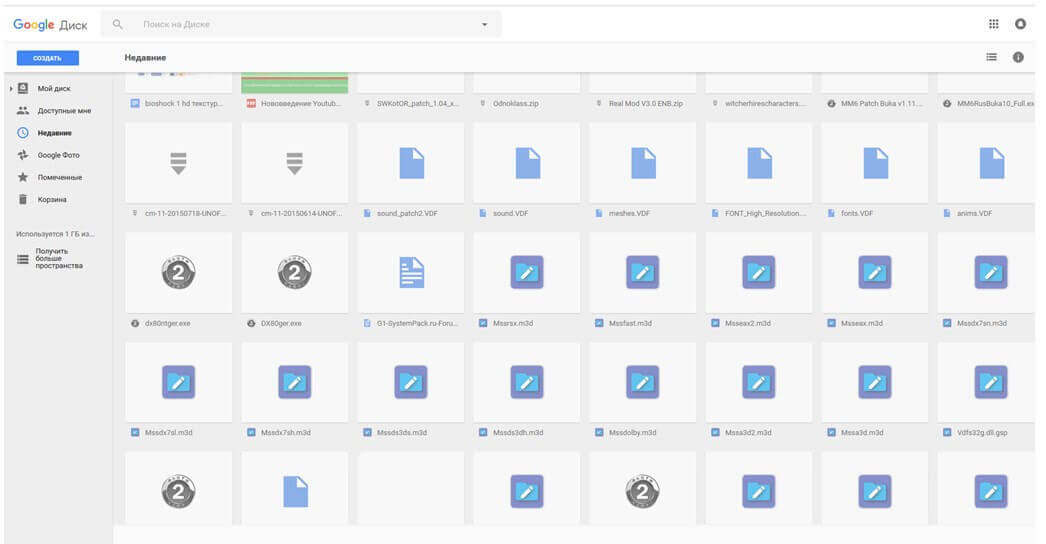The image size is (1046, 544).
Task: Click the Корзина trash icon
Action: 22,199
